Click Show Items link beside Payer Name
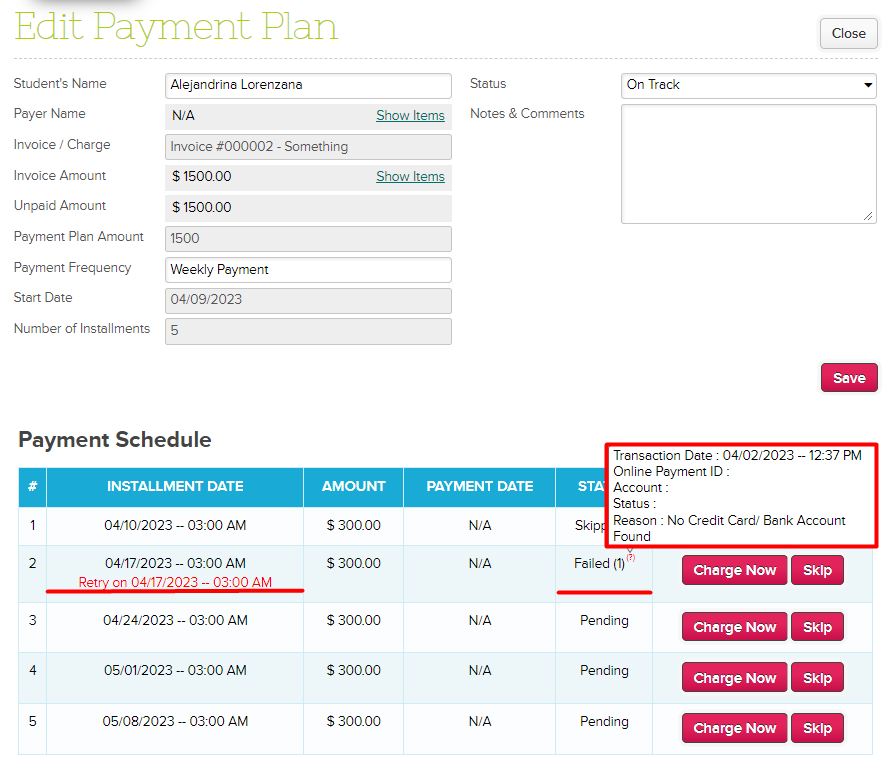Screen dimensions: 893x768 410,116
